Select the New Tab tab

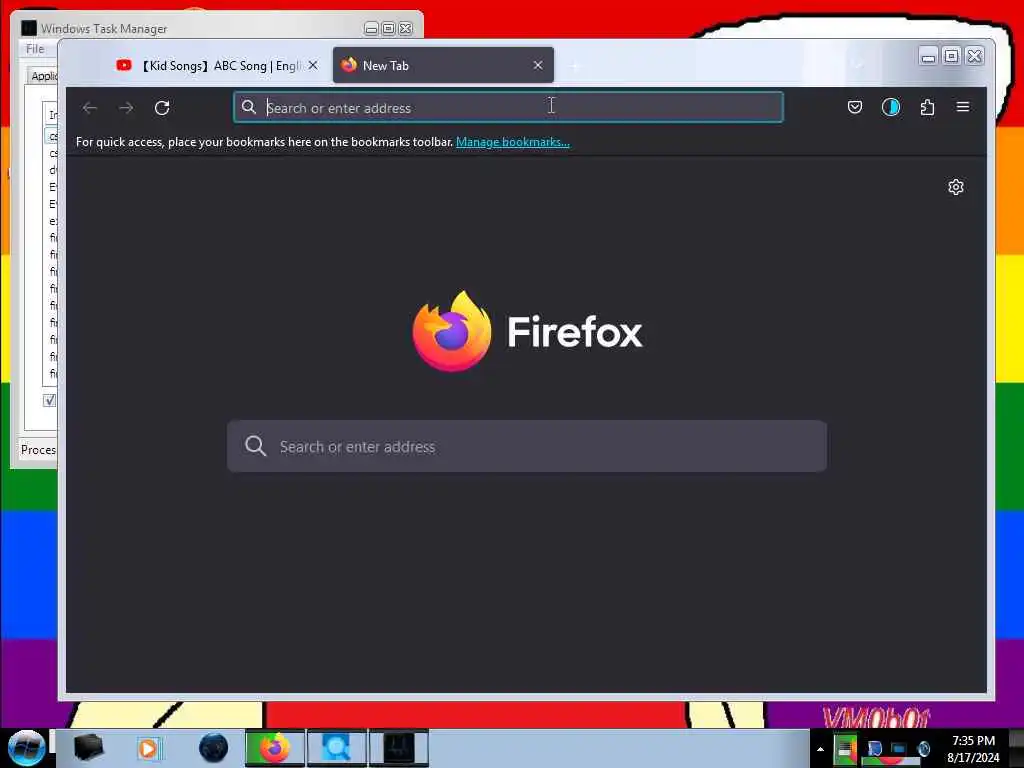tap(443, 65)
